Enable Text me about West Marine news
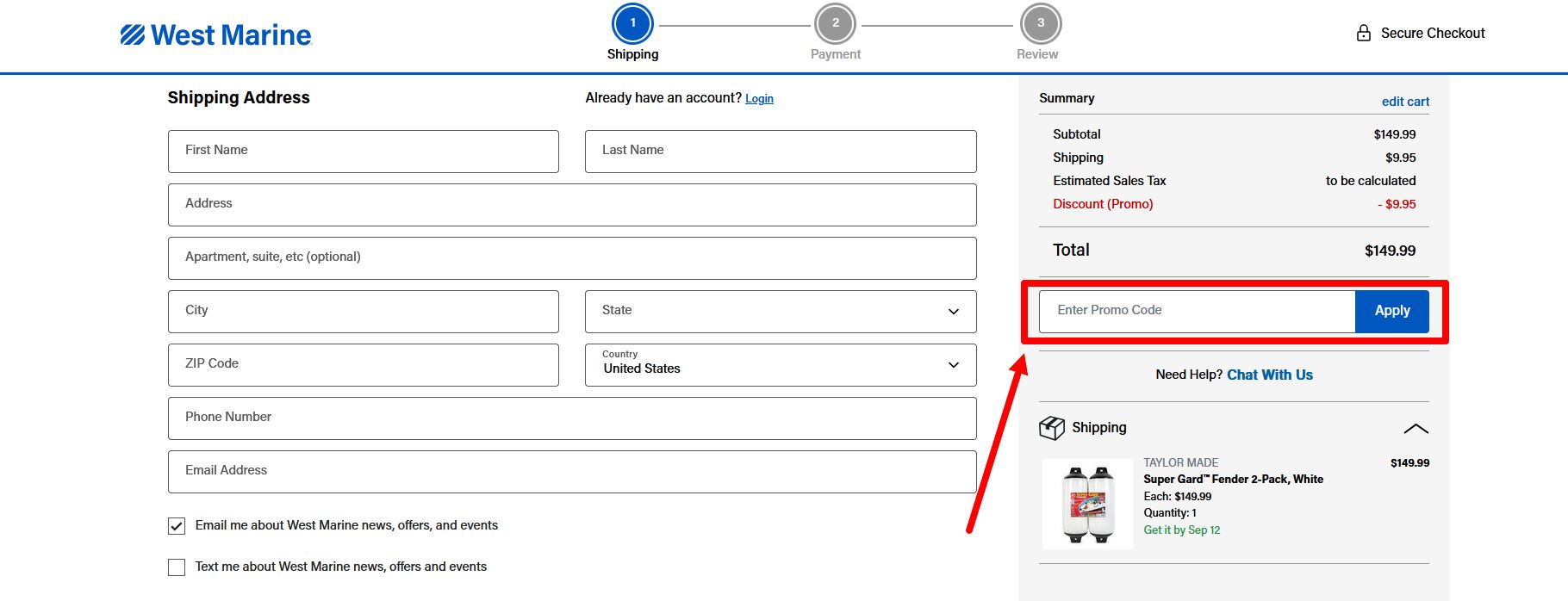The height and width of the screenshot is (601, 1568). pos(177,567)
